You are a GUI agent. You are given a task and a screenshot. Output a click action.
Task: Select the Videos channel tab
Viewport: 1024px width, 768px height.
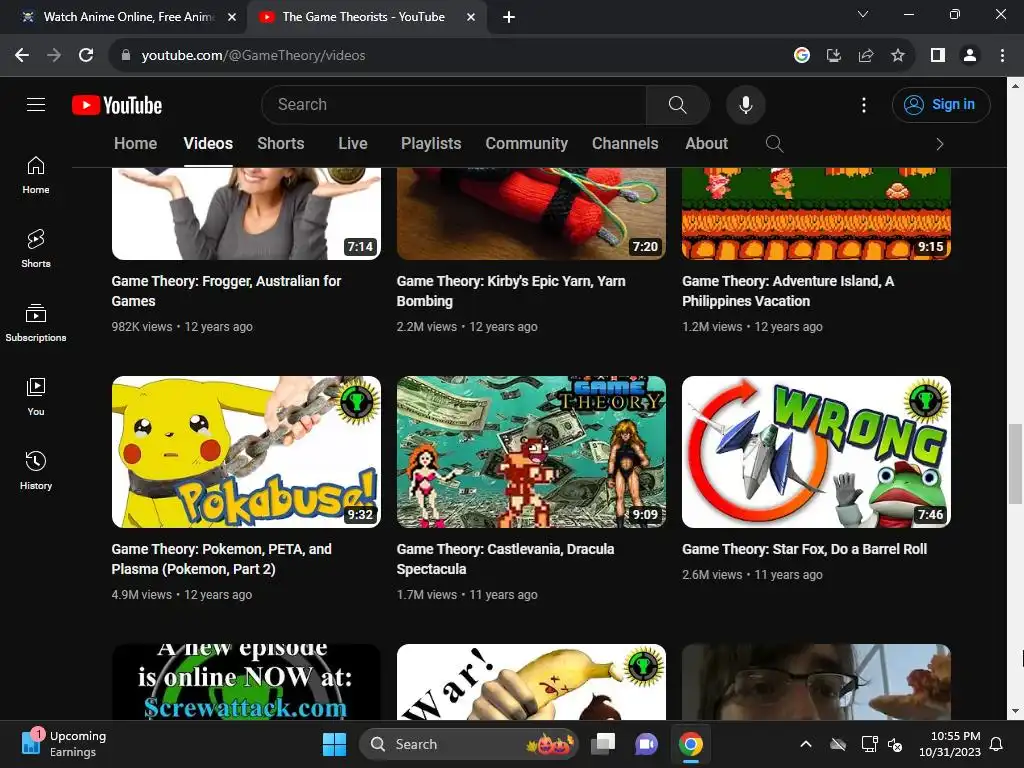coord(208,144)
